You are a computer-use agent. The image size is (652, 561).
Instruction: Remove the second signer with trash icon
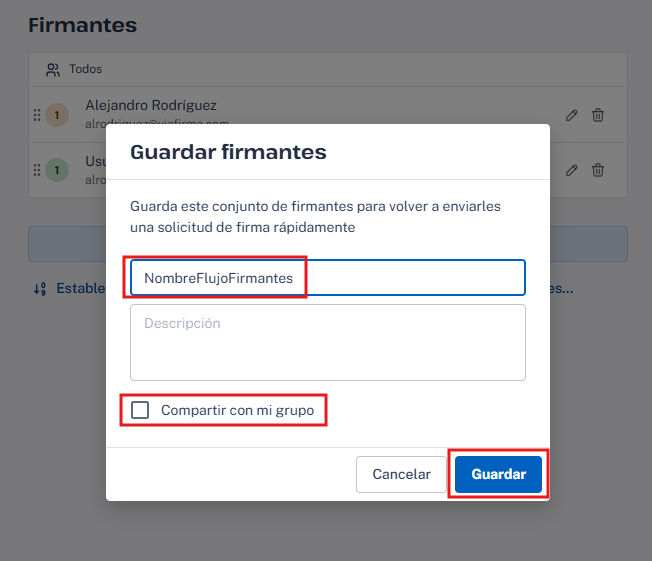pos(598,170)
